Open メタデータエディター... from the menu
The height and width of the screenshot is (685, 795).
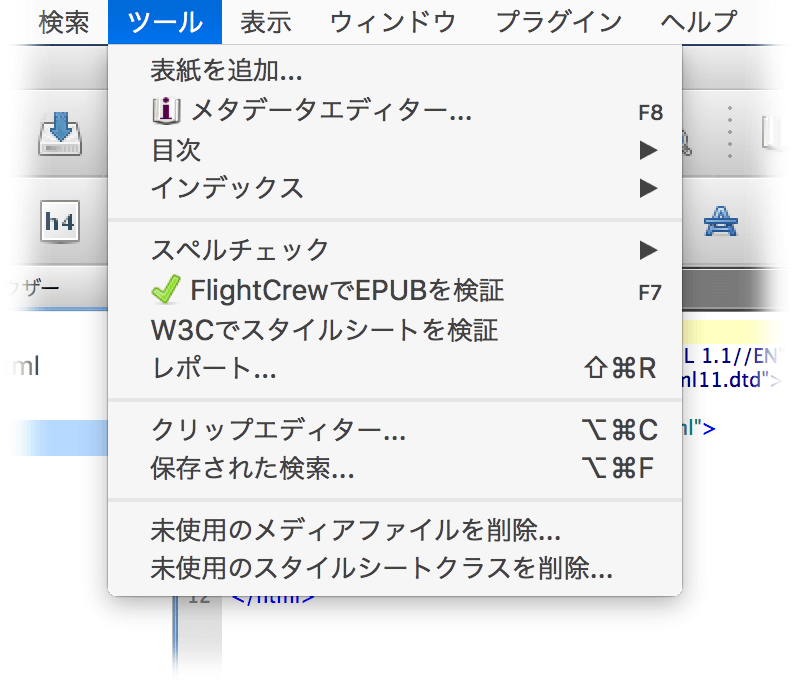[395, 111]
